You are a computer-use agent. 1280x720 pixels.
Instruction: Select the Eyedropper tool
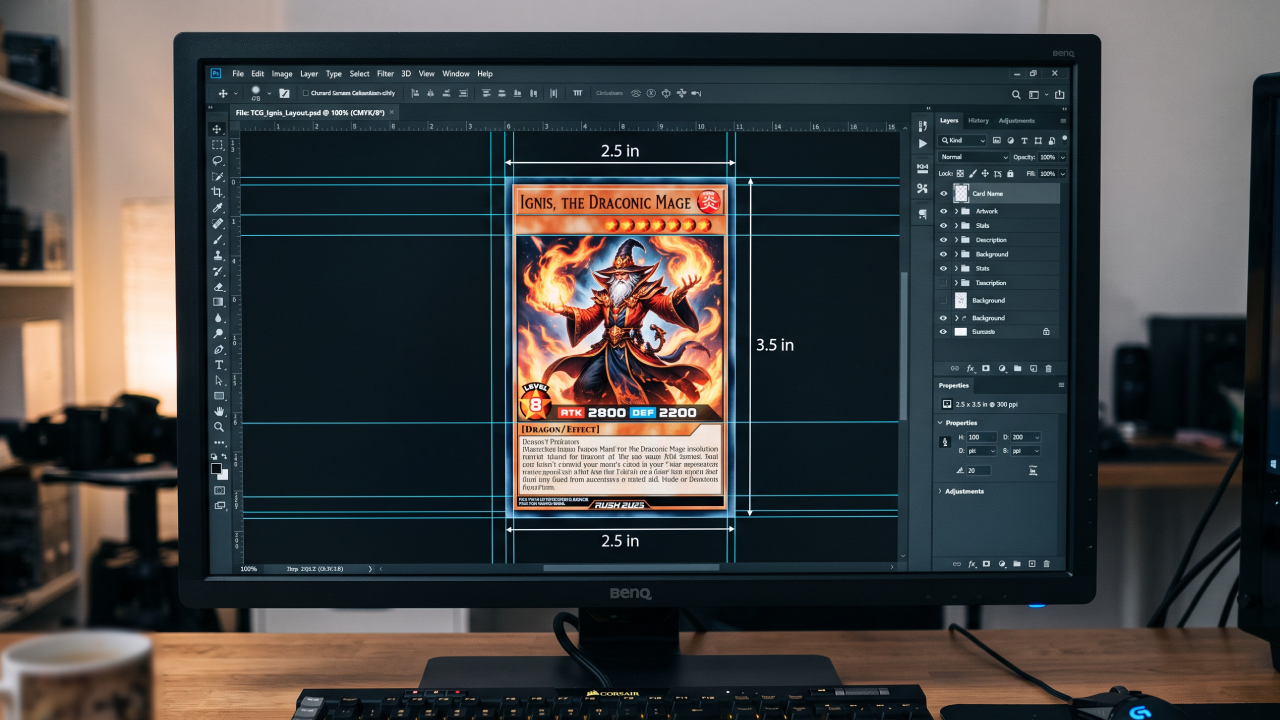pos(217,208)
